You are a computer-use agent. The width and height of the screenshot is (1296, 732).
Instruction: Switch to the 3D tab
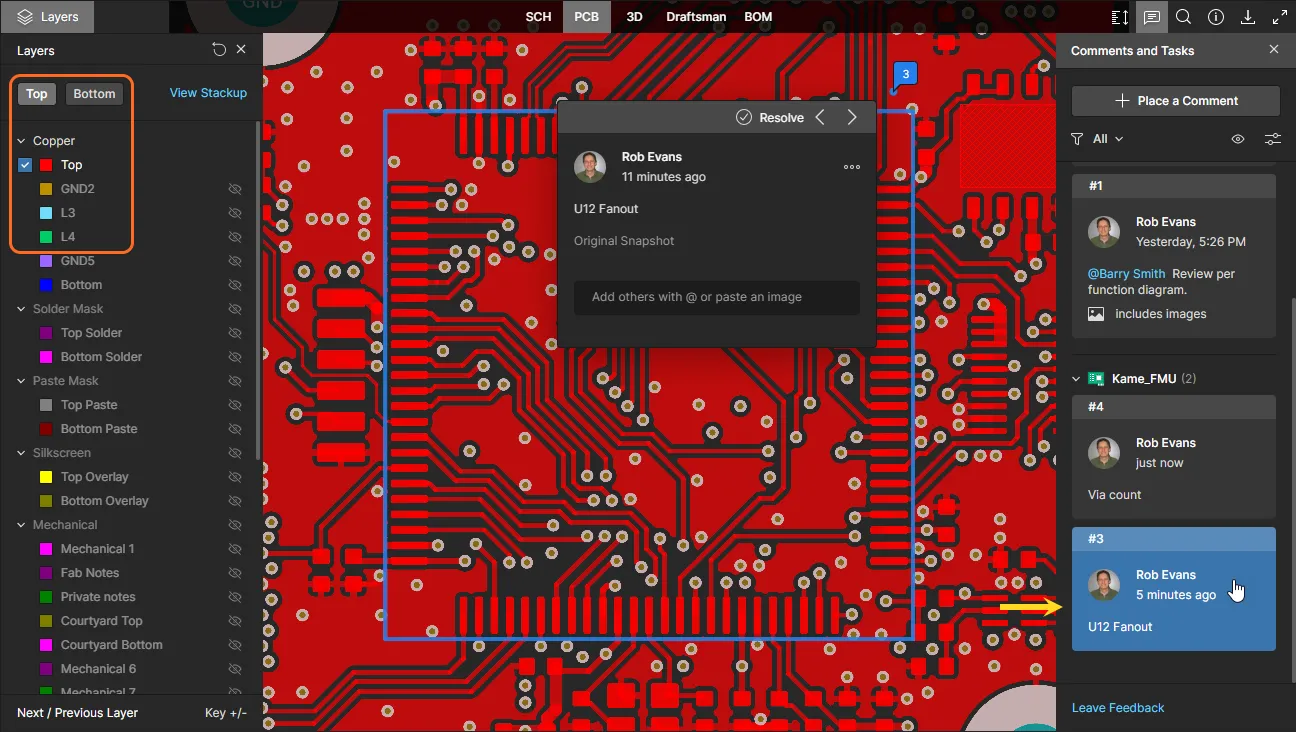click(634, 17)
